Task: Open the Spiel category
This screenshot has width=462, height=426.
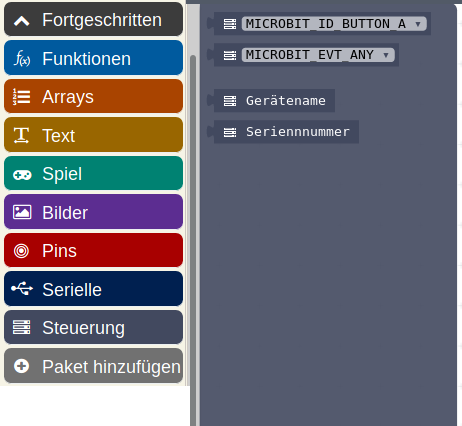Action: coord(93,174)
